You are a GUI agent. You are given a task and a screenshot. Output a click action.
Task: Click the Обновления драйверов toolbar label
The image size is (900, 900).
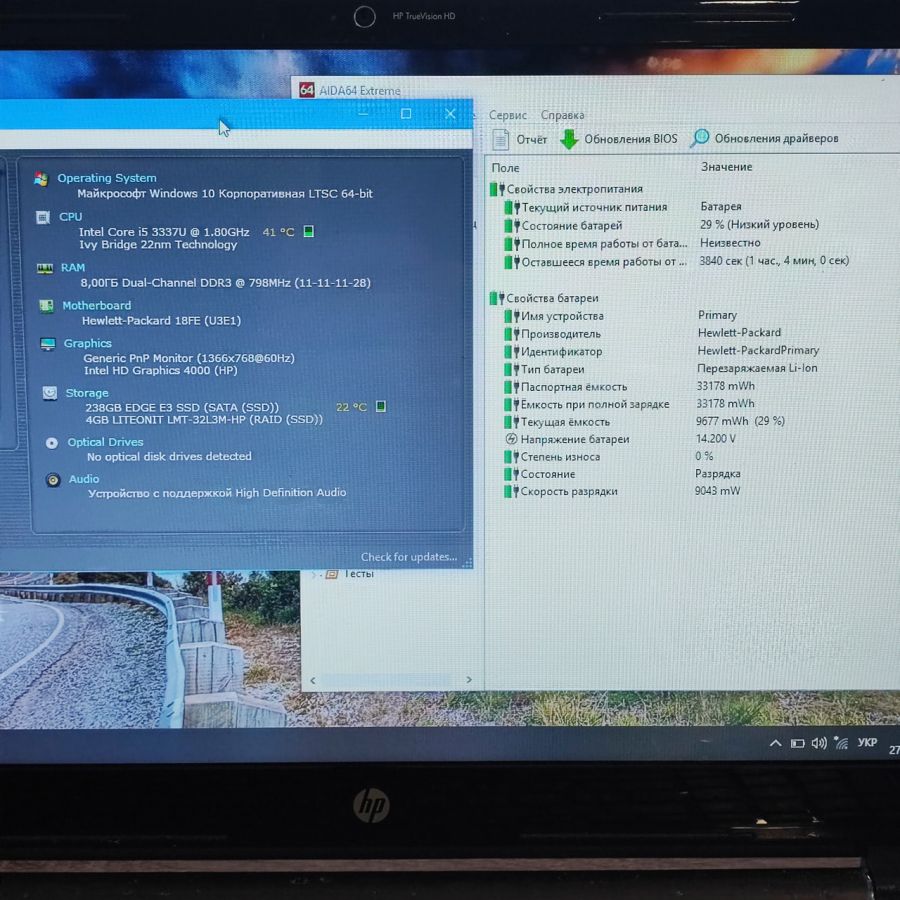pyautogui.click(x=776, y=138)
